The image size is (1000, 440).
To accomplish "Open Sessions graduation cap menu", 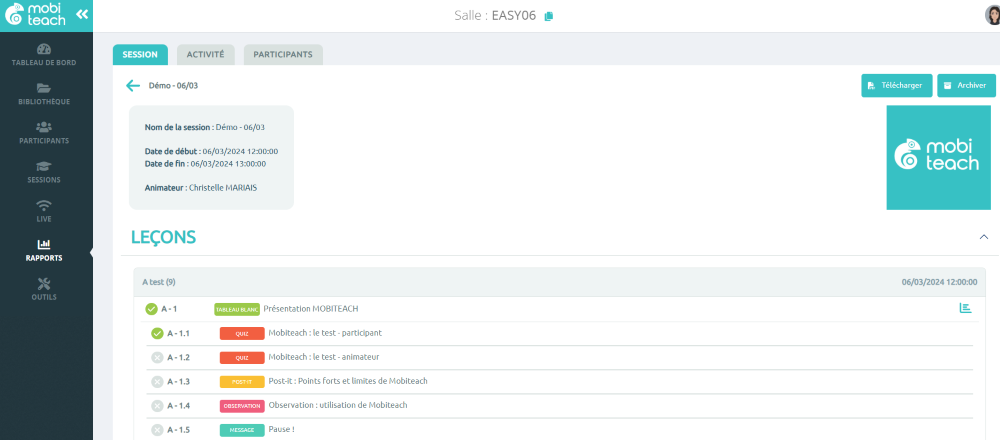I will (x=44, y=172).
